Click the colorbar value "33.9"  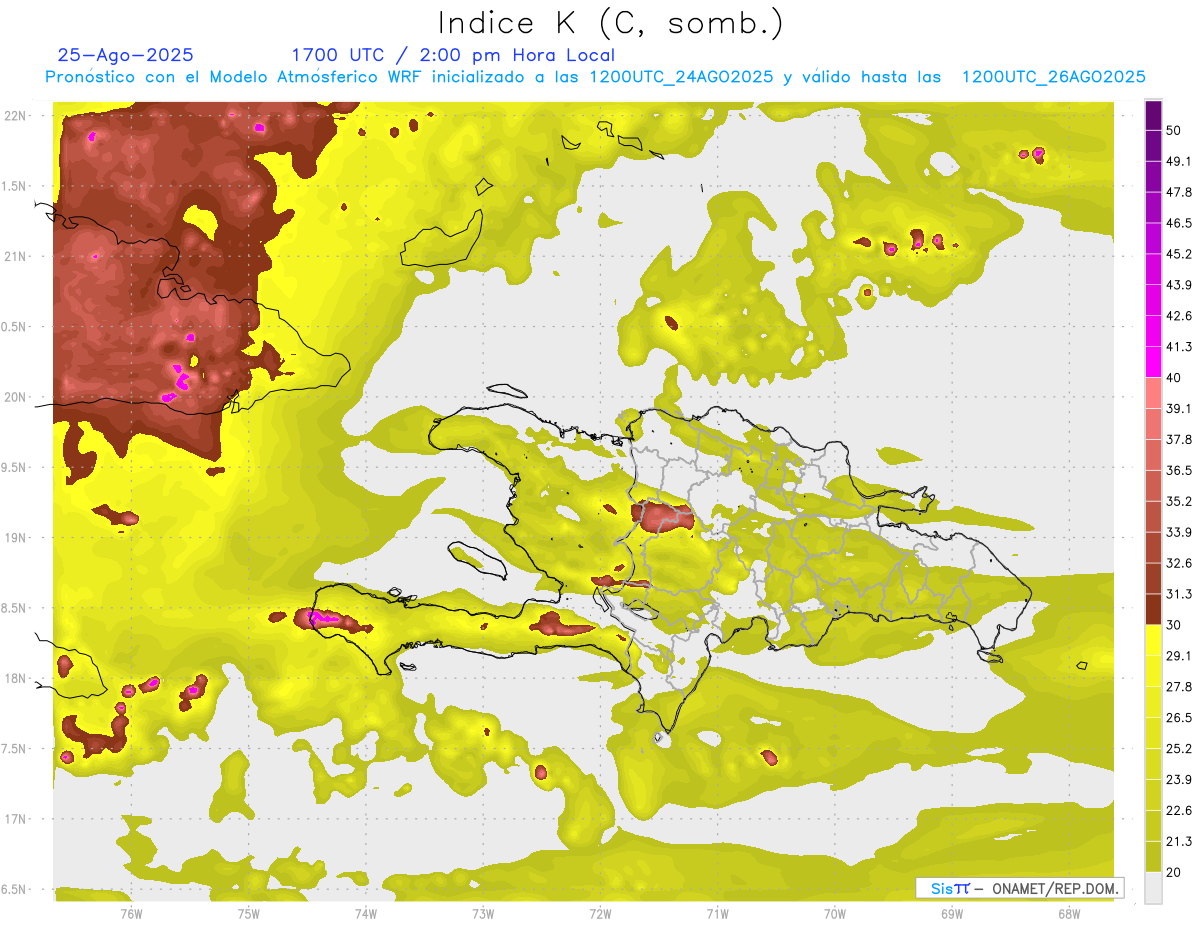click(x=1179, y=532)
